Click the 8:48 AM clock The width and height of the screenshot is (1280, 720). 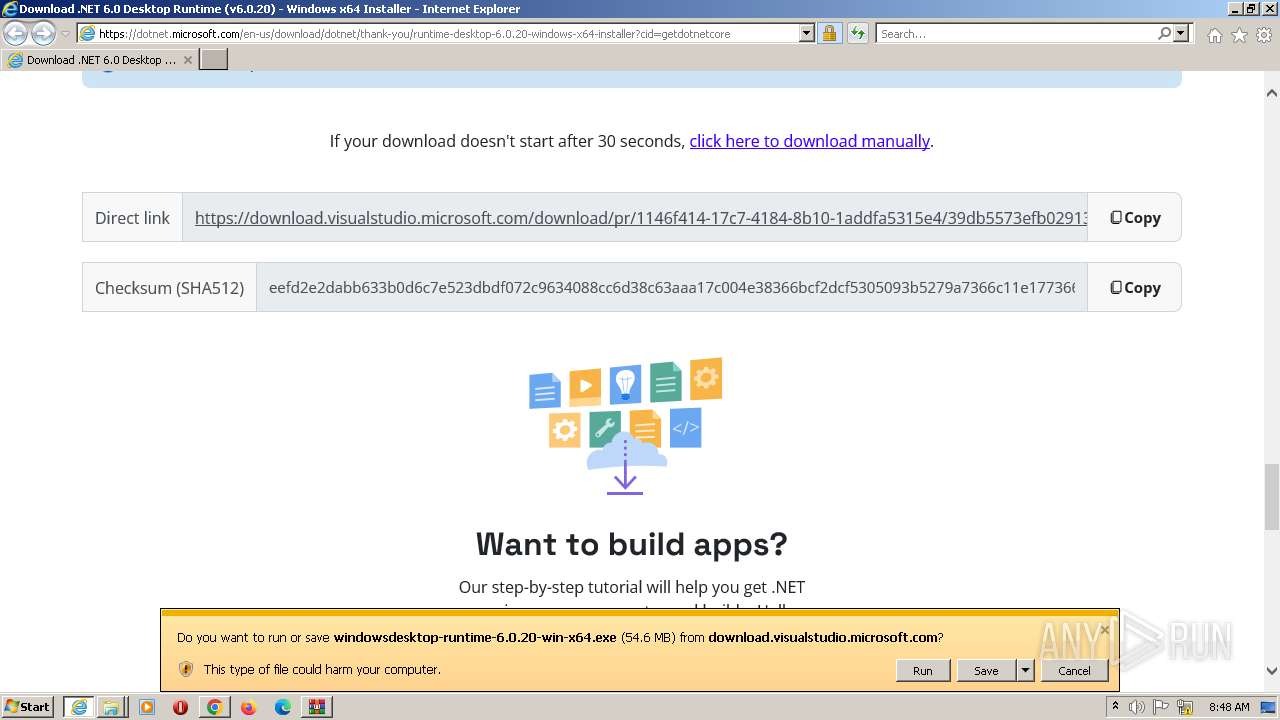click(1229, 707)
